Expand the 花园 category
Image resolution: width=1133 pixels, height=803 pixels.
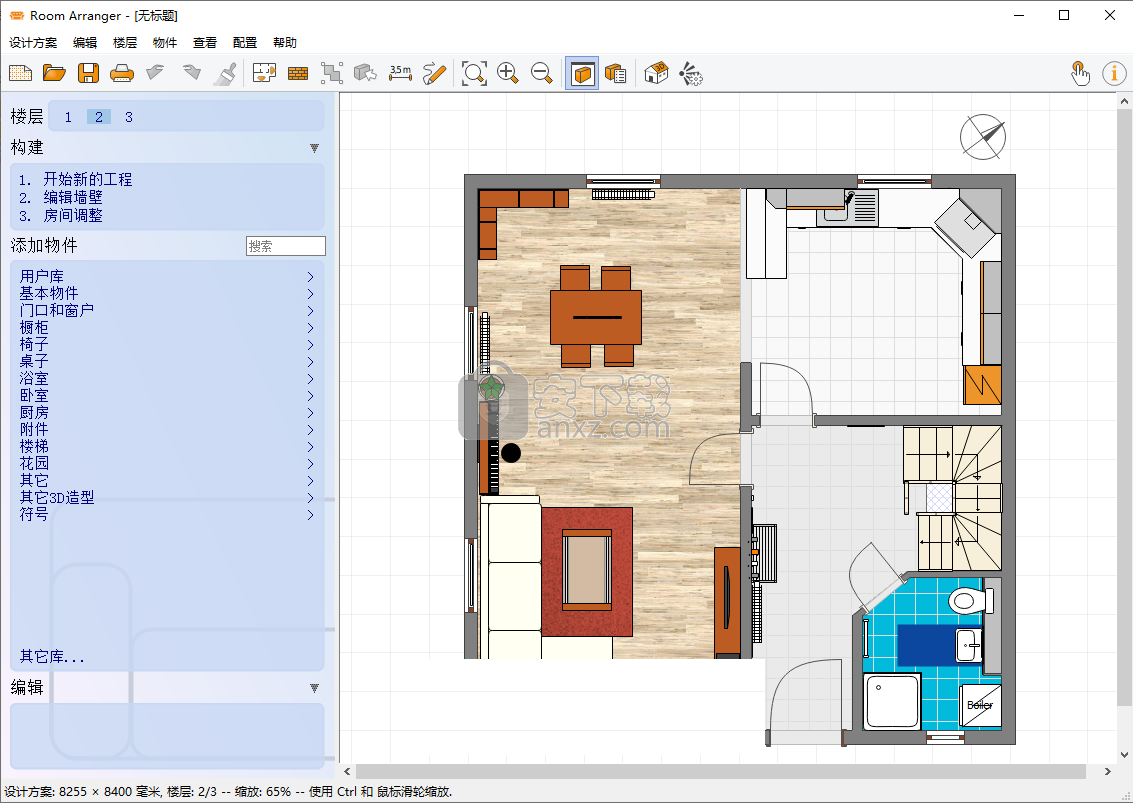point(167,463)
